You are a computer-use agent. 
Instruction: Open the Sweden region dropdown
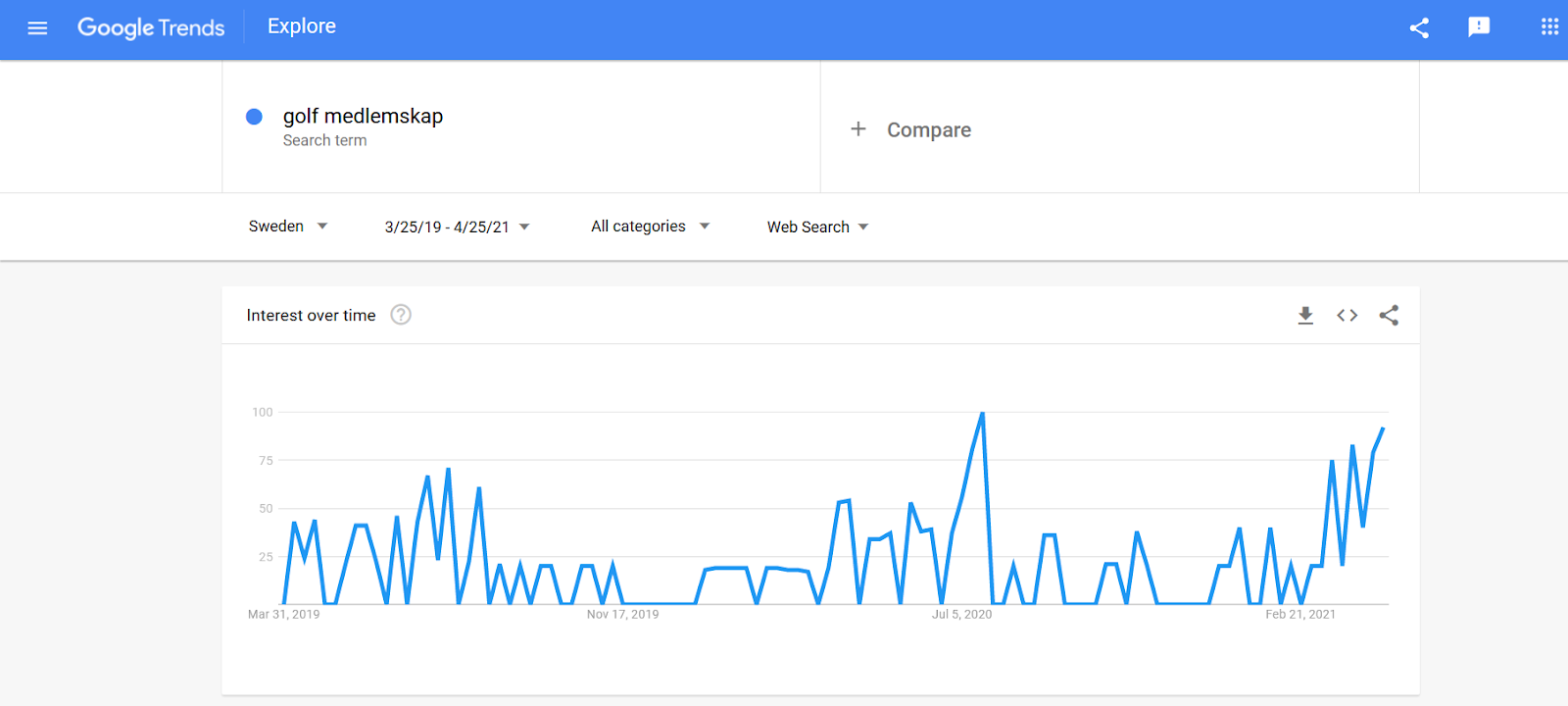288,227
